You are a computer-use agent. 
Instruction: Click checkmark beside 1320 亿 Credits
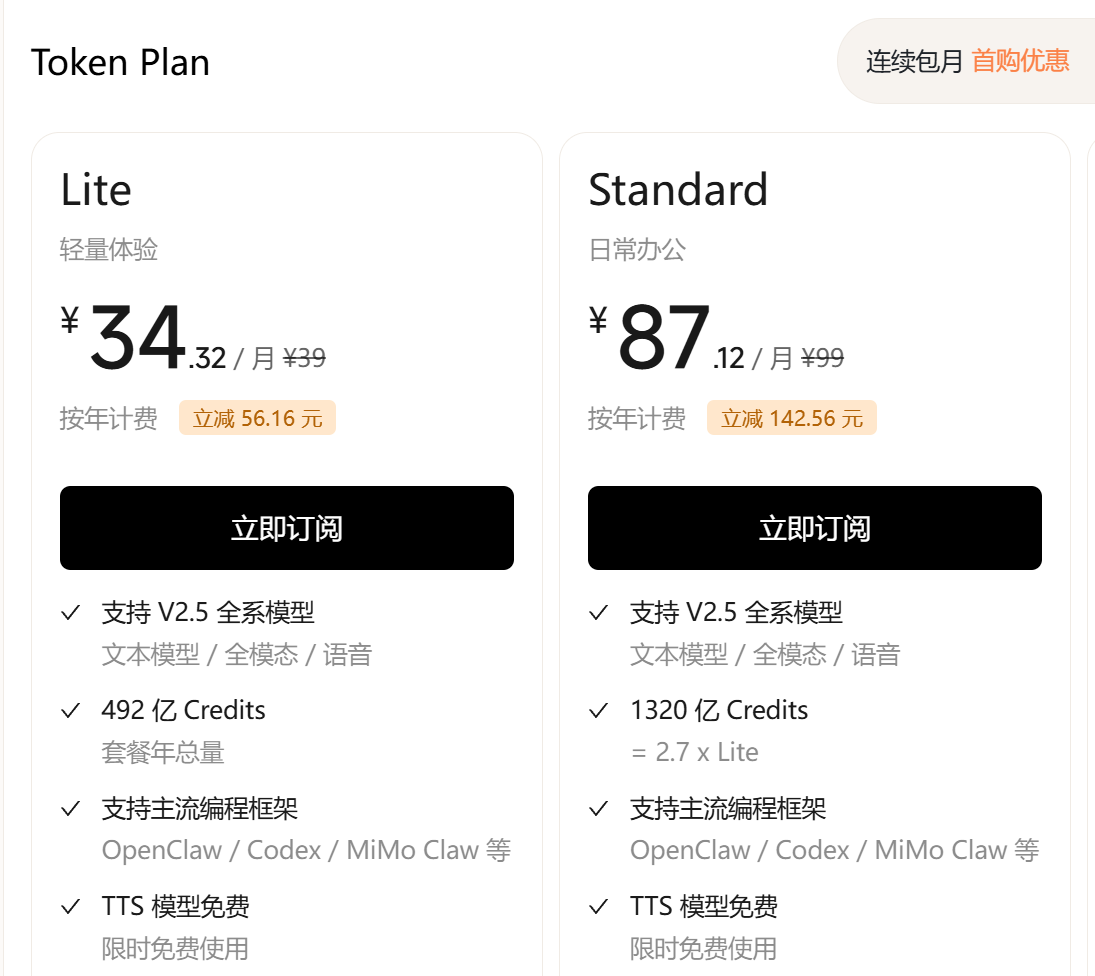598,711
